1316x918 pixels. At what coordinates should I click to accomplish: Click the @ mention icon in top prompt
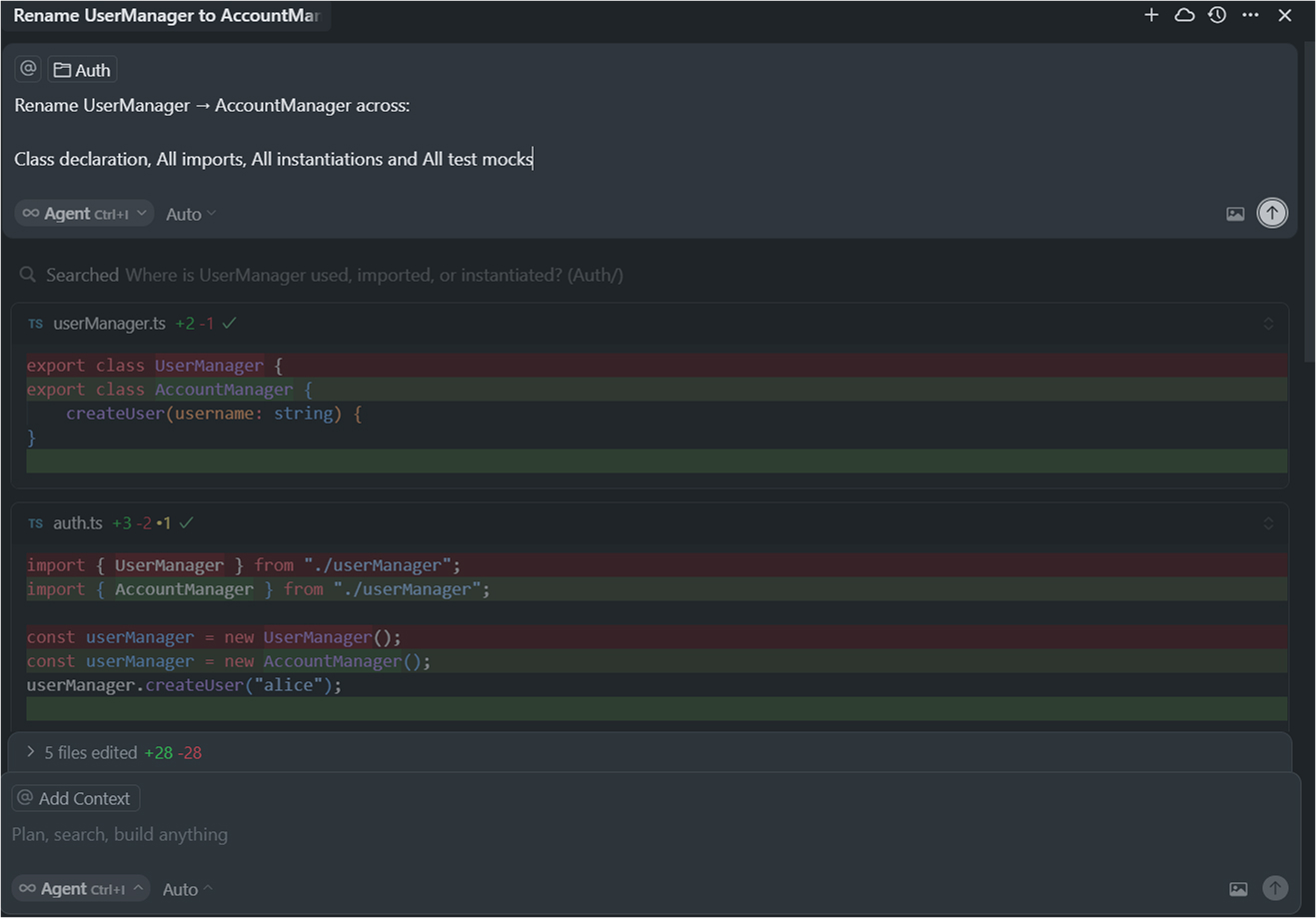coord(28,69)
